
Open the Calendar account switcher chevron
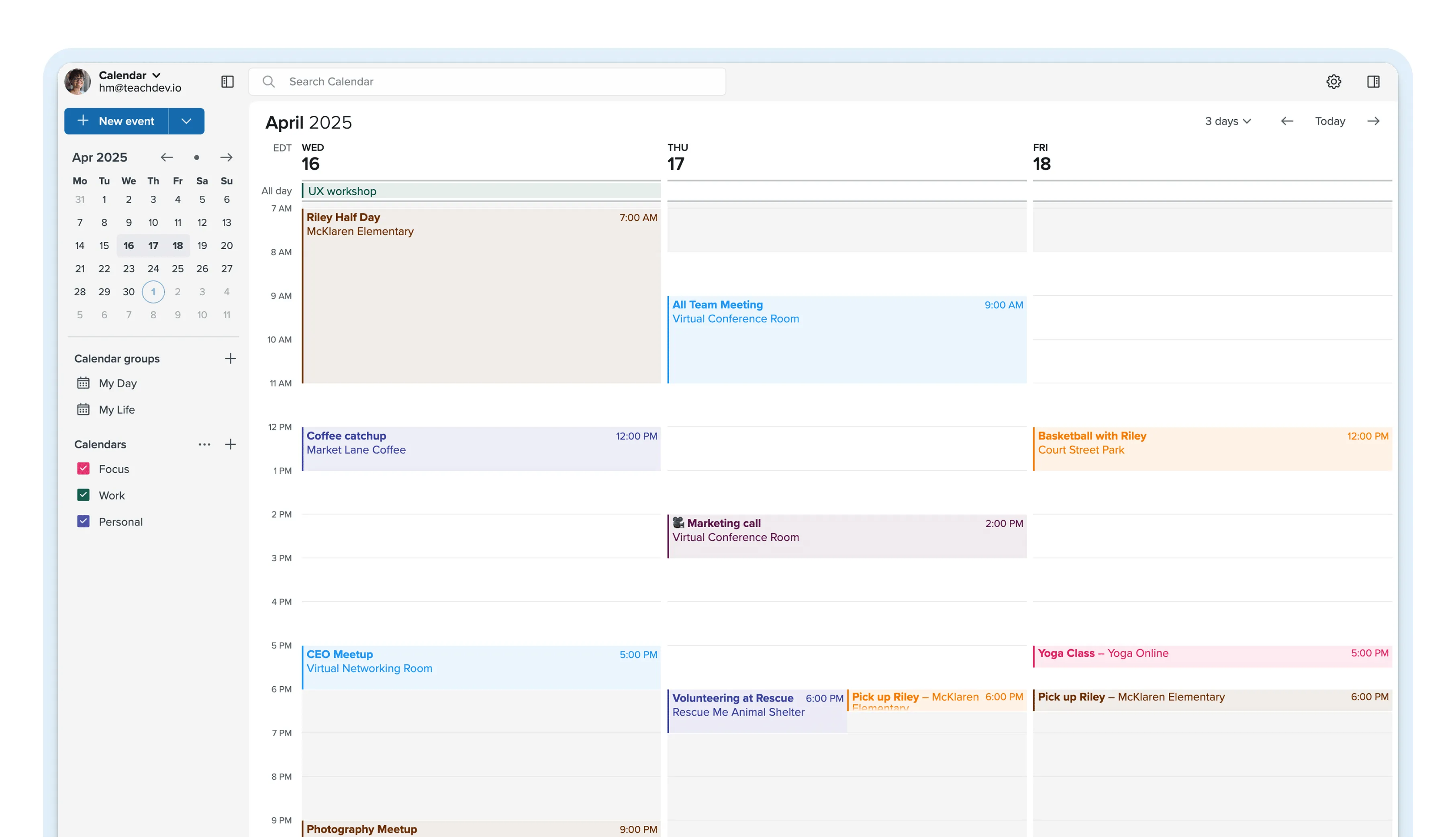coord(156,75)
